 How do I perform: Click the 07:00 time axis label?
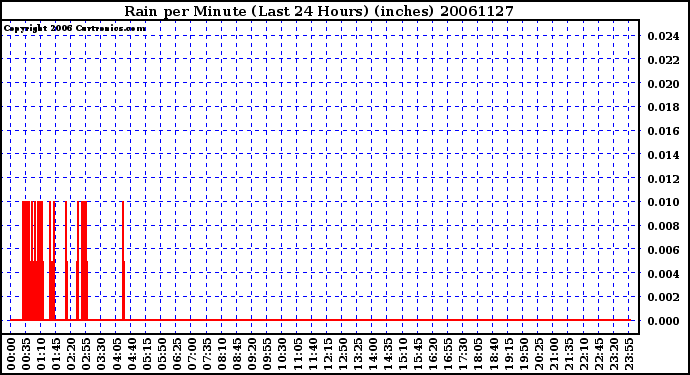pos(191,354)
